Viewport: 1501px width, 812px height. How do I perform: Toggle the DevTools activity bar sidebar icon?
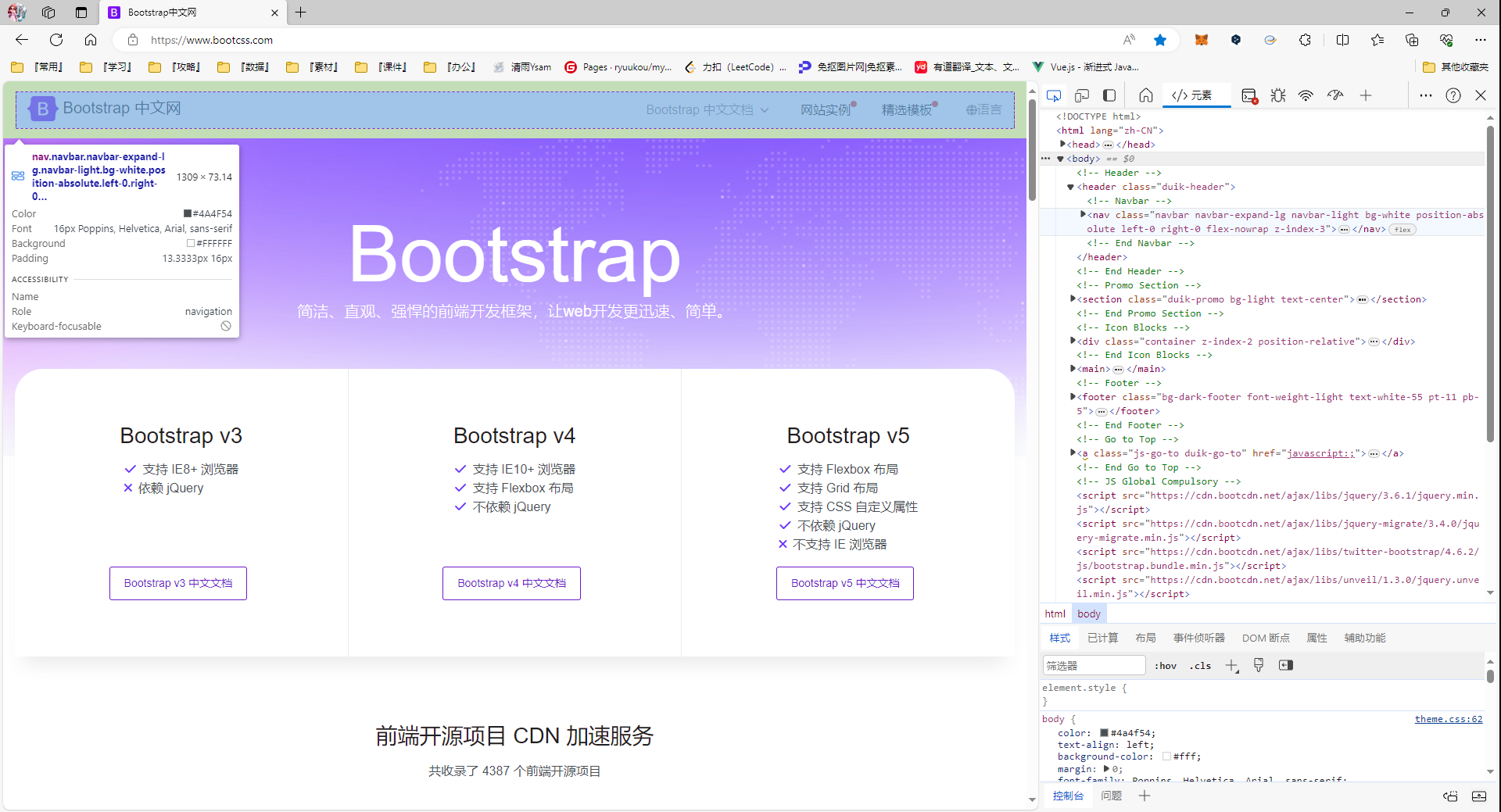(1109, 95)
